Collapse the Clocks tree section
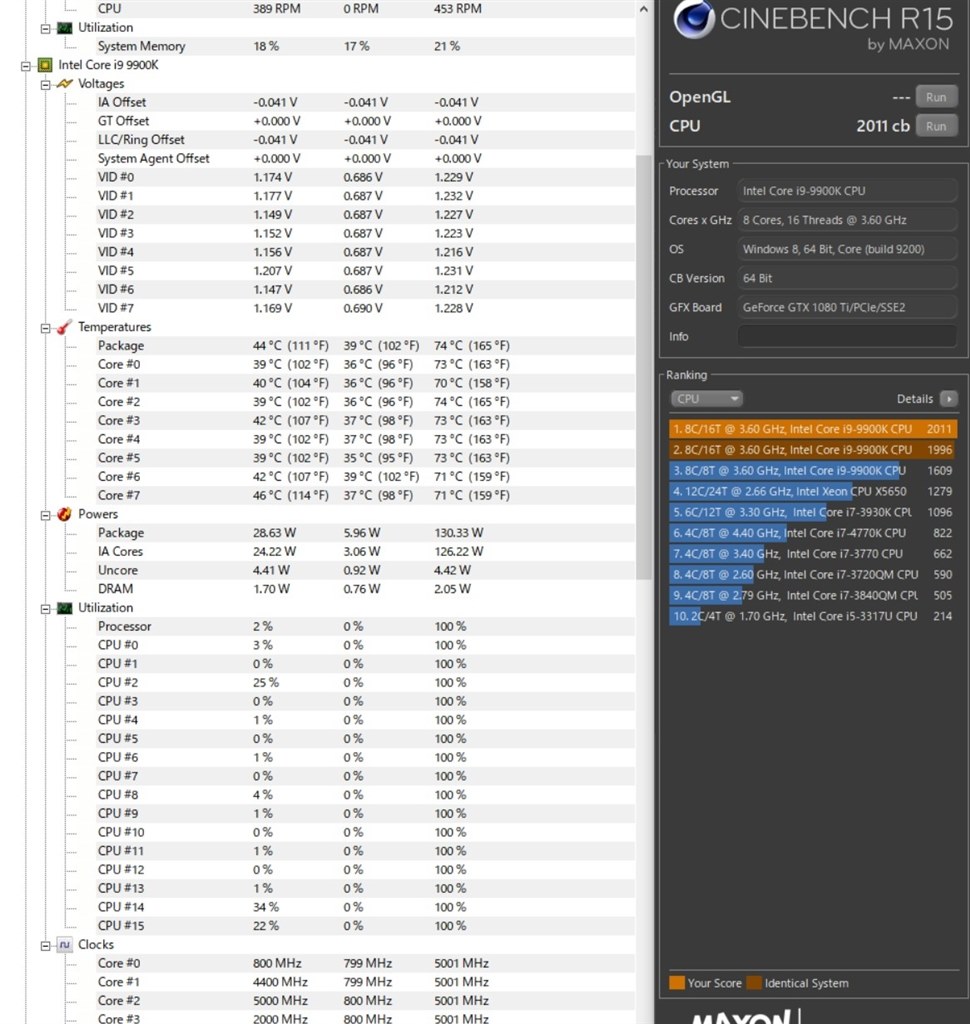The image size is (970, 1024). [45, 946]
